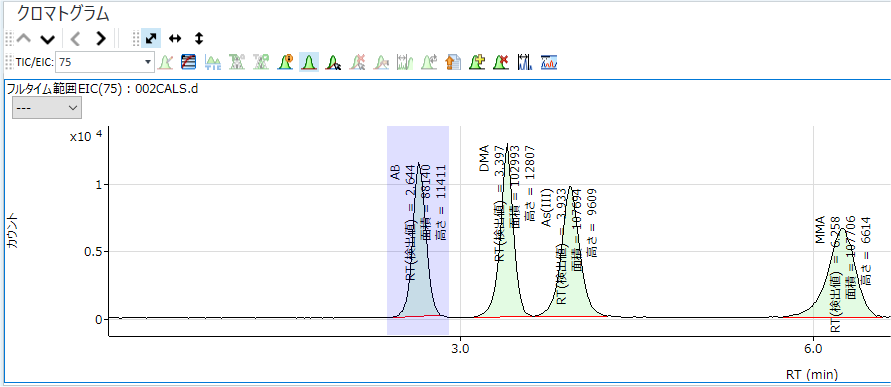This screenshot has height=387, width=891.
Task: Click the AB peak highlighted region
Action: pyautogui.click(x=418, y=230)
